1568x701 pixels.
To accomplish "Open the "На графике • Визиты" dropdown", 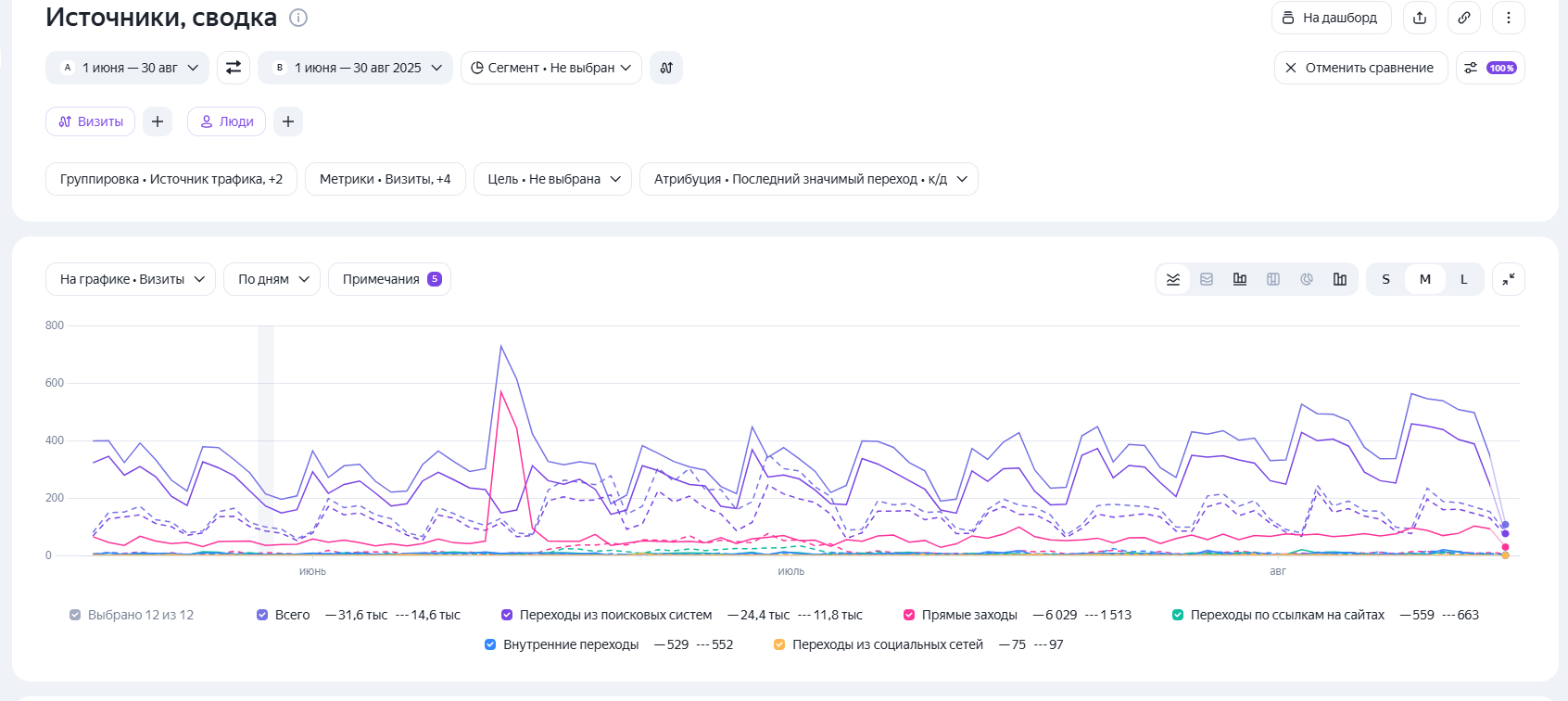I will point(131,279).
